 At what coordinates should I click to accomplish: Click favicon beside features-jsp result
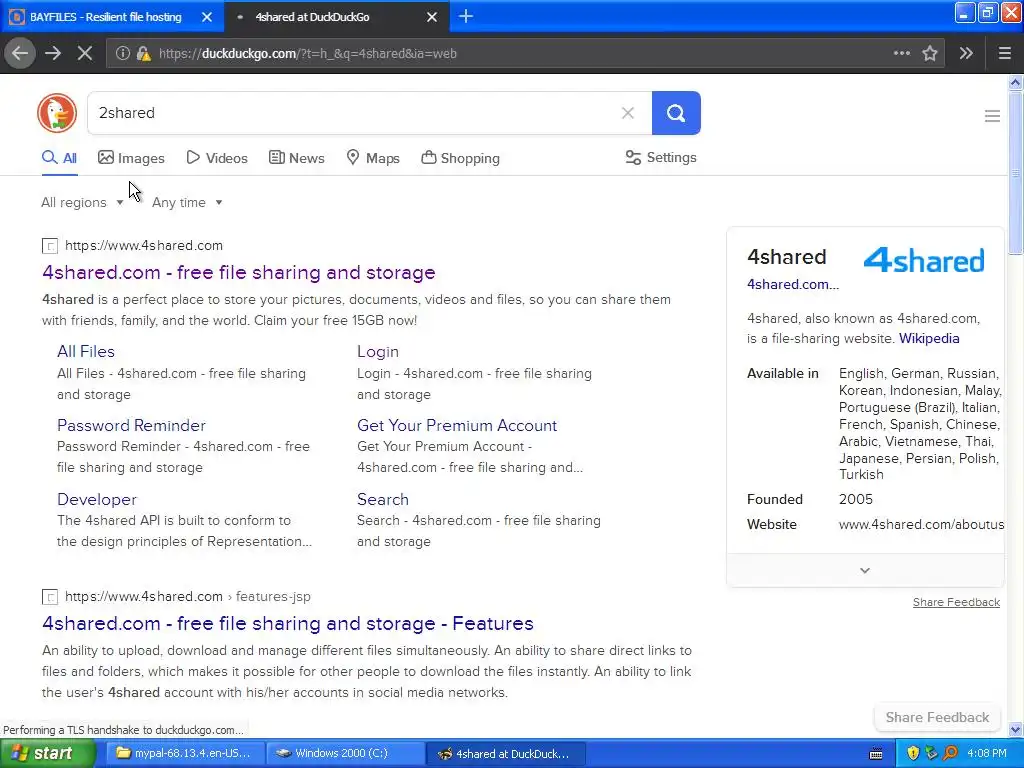point(50,597)
